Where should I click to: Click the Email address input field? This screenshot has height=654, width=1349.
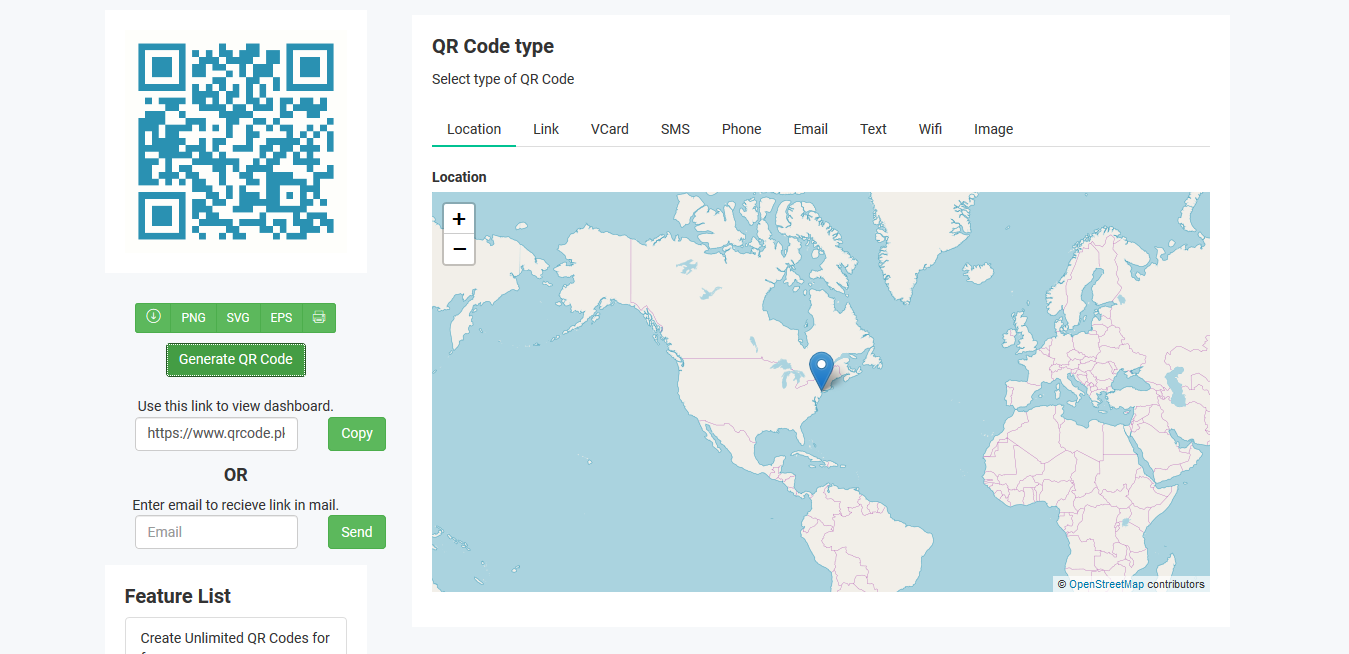pos(216,531)
